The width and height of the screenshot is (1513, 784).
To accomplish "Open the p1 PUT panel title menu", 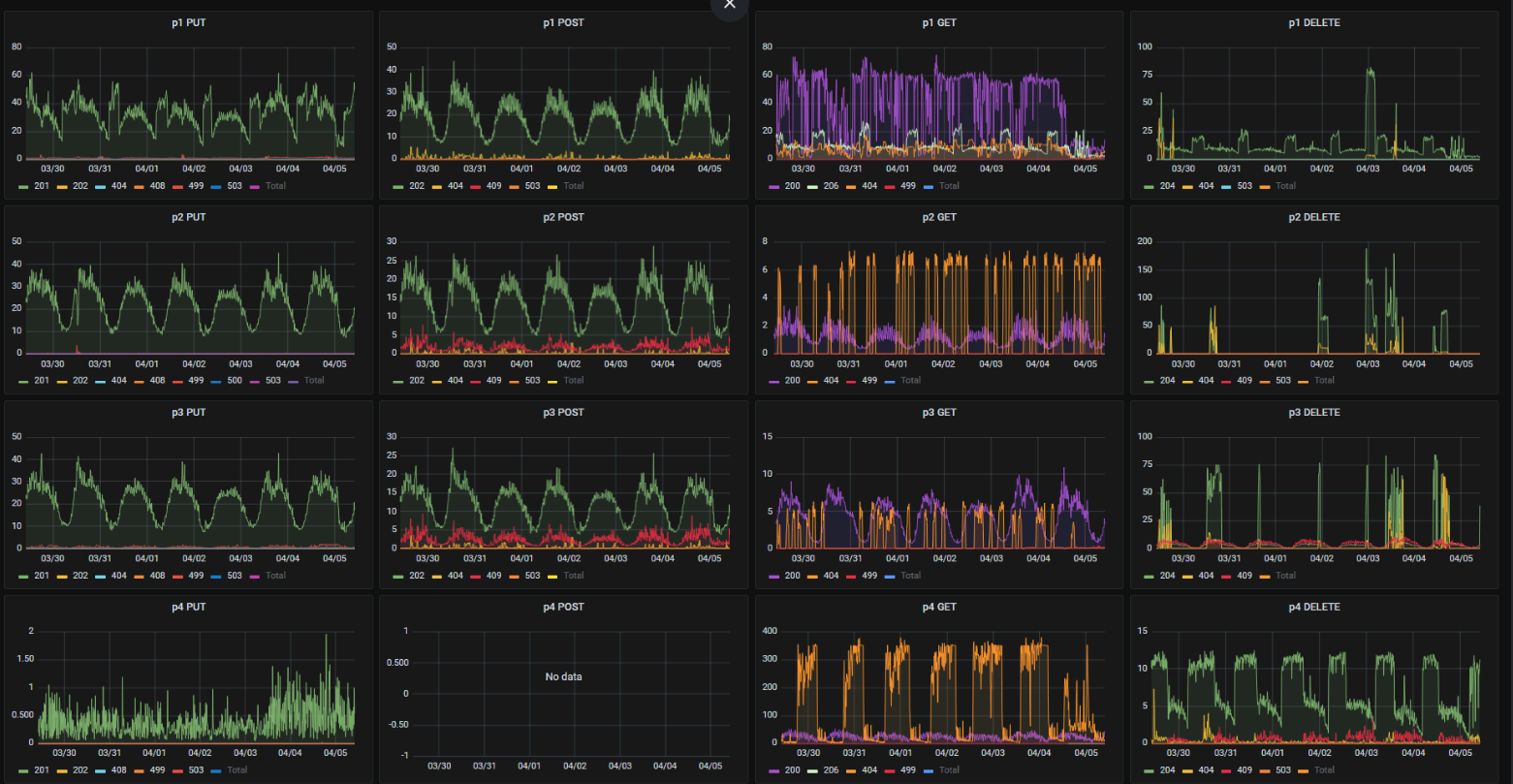I will 189,22.
